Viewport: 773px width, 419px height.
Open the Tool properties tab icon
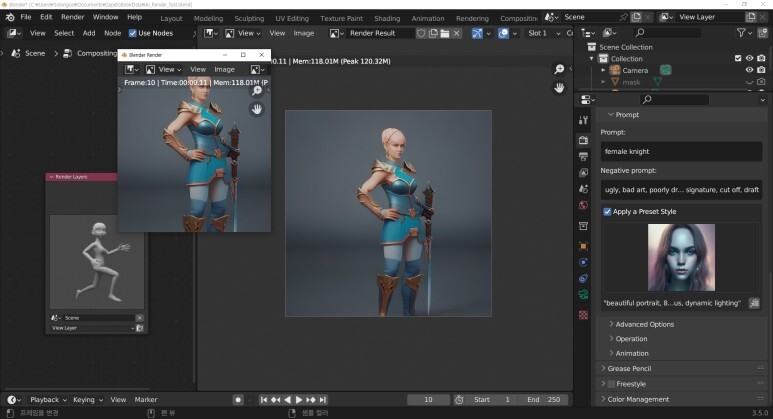pos(583,120)
